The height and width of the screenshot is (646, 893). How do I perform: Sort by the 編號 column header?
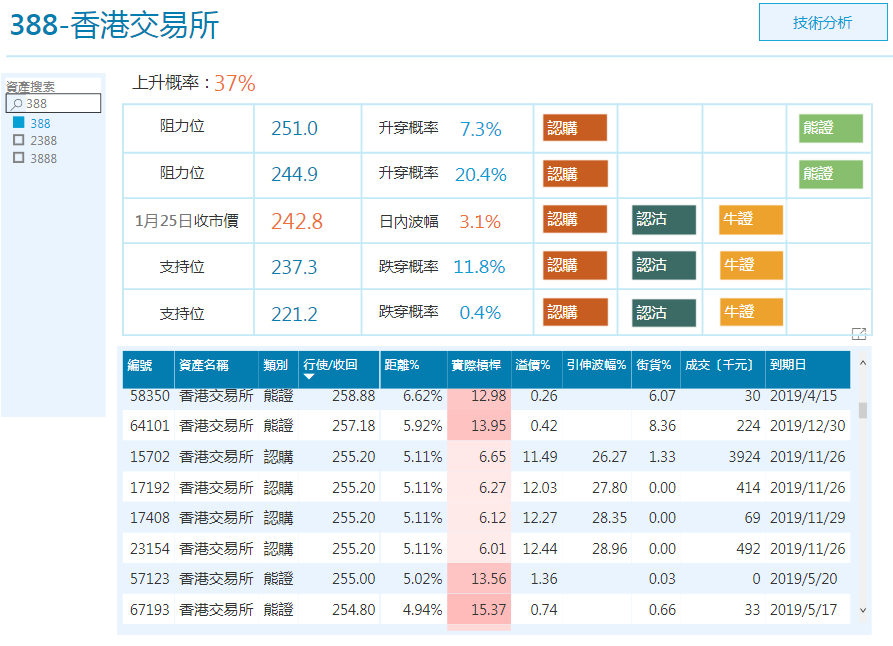pyautogui.click(x=148, y=369)
